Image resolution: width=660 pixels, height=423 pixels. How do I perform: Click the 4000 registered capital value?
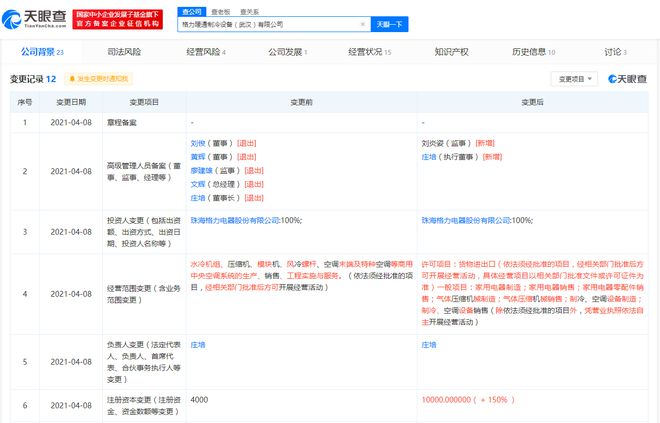click(199, 400)
